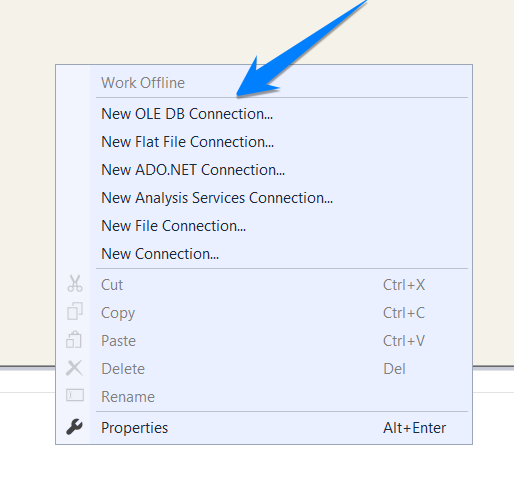This screenshot has height=482, width=514.
Task: Choose New Flat File Connection
Action: [x=187, y=142]
